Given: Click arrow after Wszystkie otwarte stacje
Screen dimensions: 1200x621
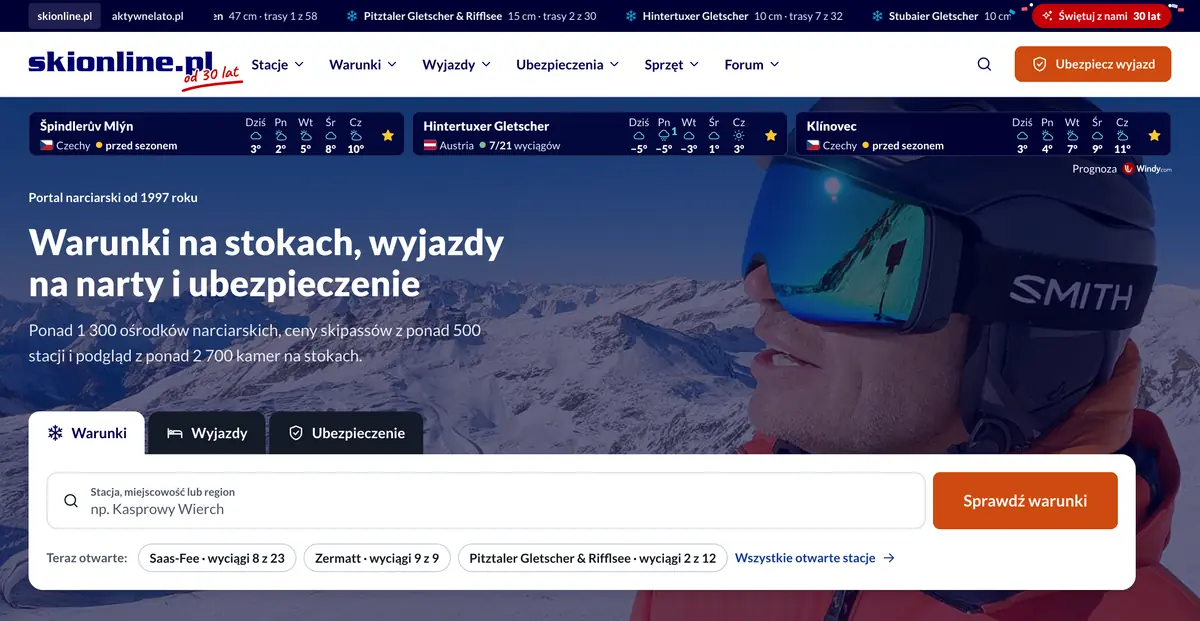Looking at the screenshot, I should (889, 558).
